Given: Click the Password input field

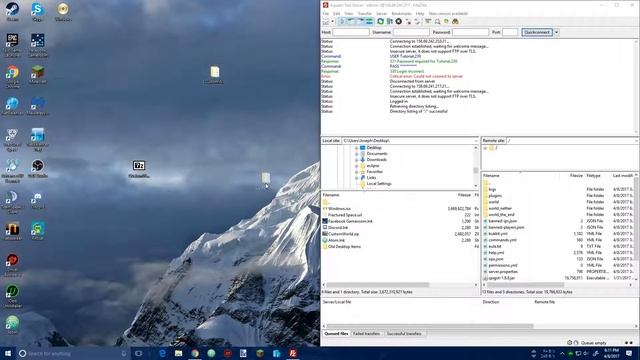Looking at the screenshot, I should pyautogui.click(x=470, y=32).
